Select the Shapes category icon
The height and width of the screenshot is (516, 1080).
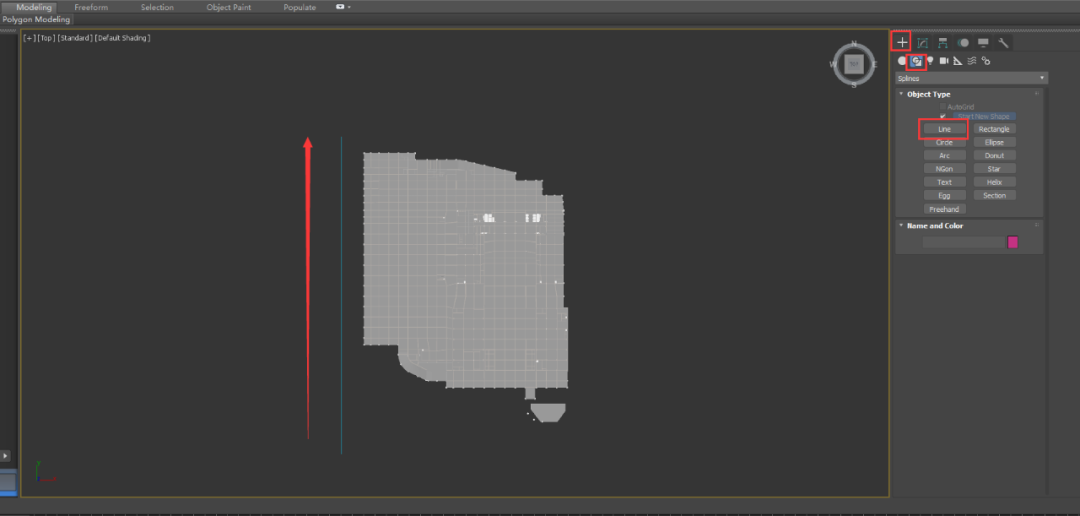(916, 61)
